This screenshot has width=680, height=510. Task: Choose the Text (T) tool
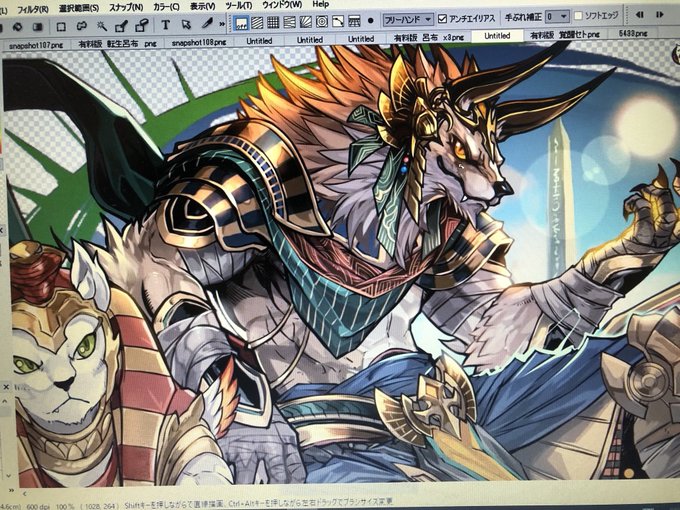[165, 25]
